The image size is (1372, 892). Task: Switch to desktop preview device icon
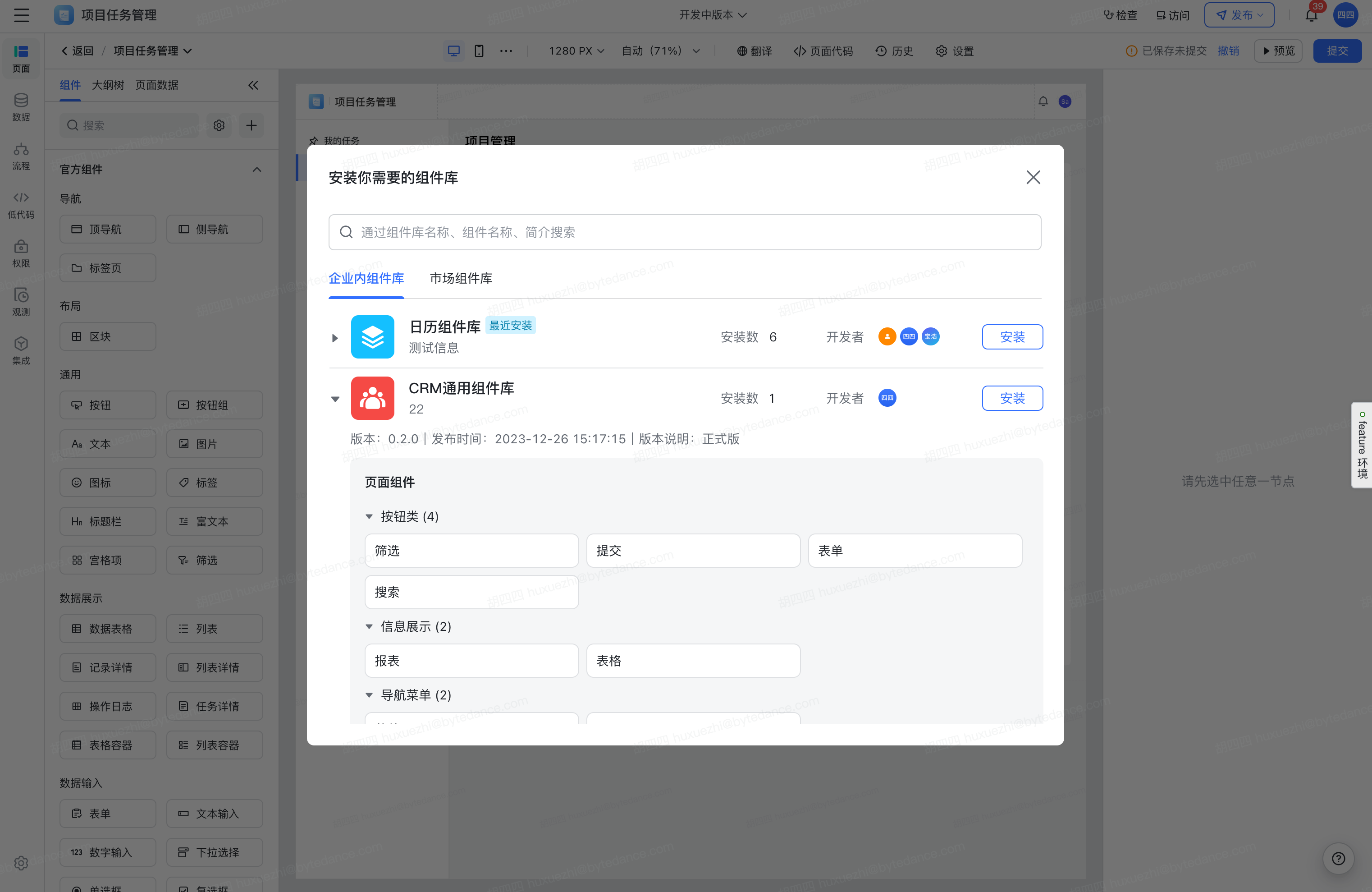pyautogui.click(x=454, y=51)
